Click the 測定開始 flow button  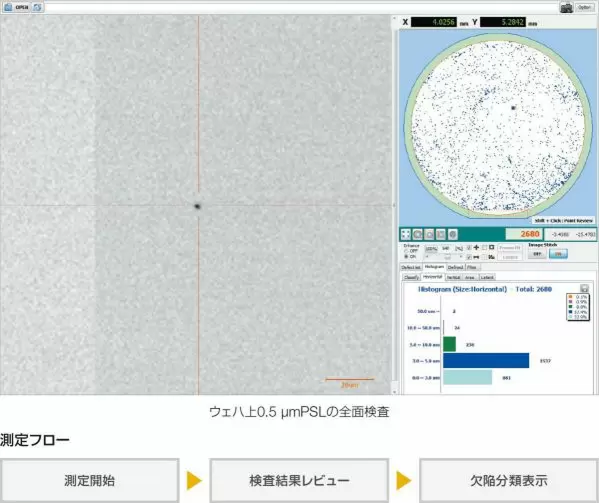(x=89, y=480)
